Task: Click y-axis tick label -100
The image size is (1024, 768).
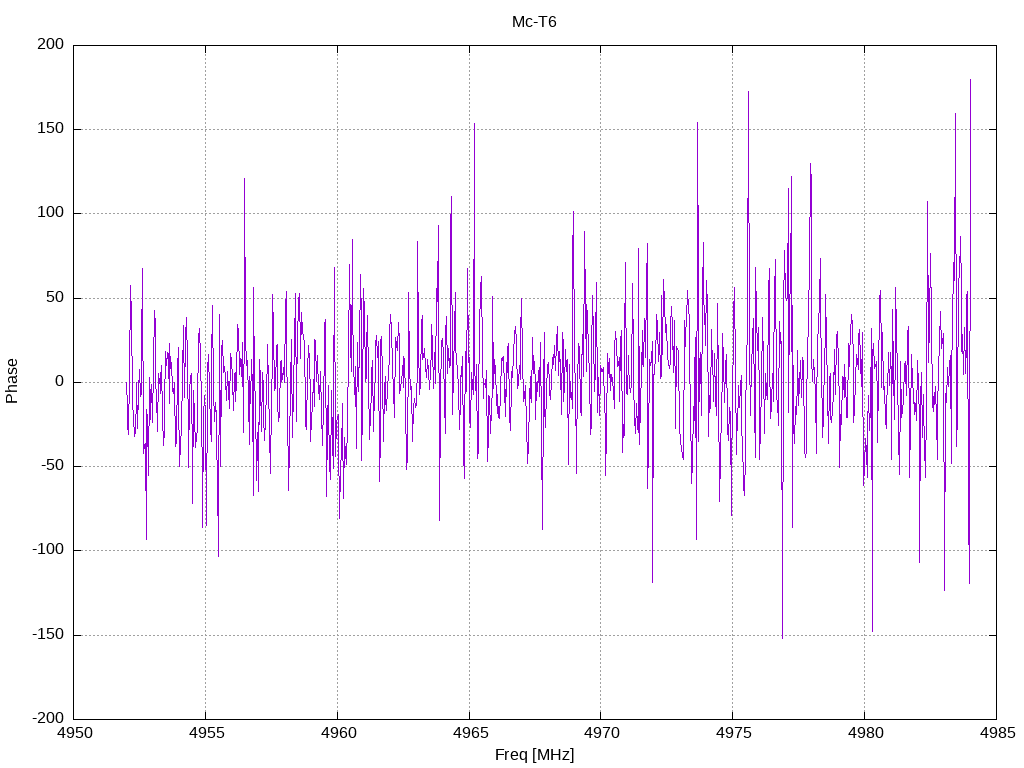Action: click(48, 549)
